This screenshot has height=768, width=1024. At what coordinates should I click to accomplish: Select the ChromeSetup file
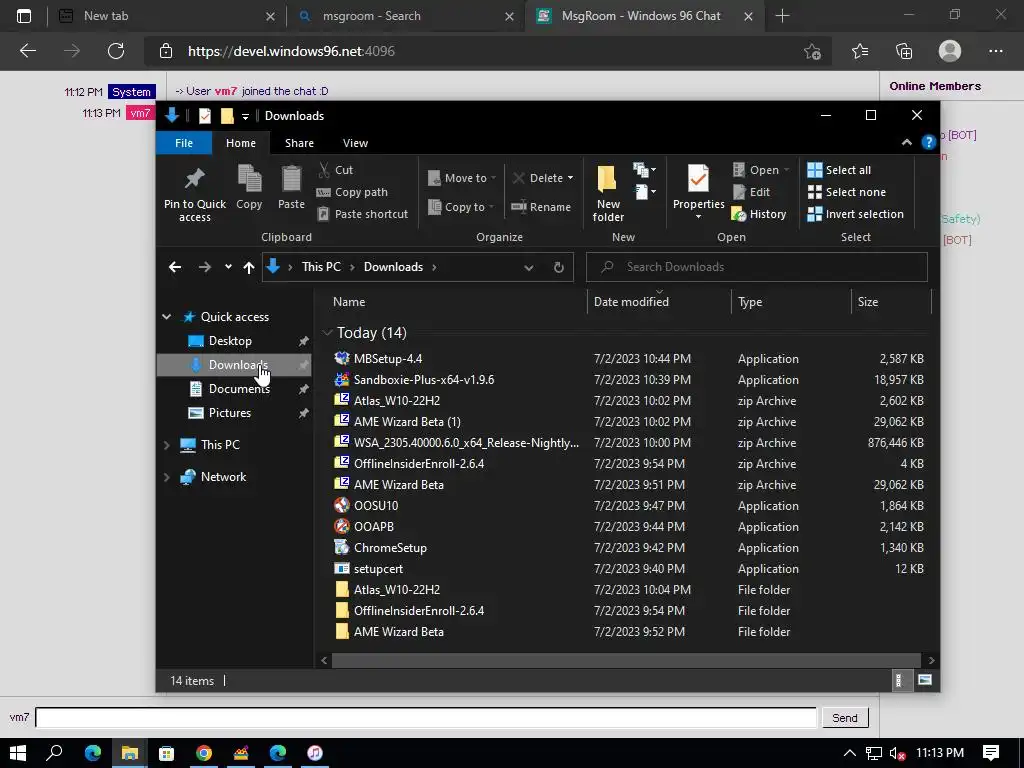click(390, 547)
